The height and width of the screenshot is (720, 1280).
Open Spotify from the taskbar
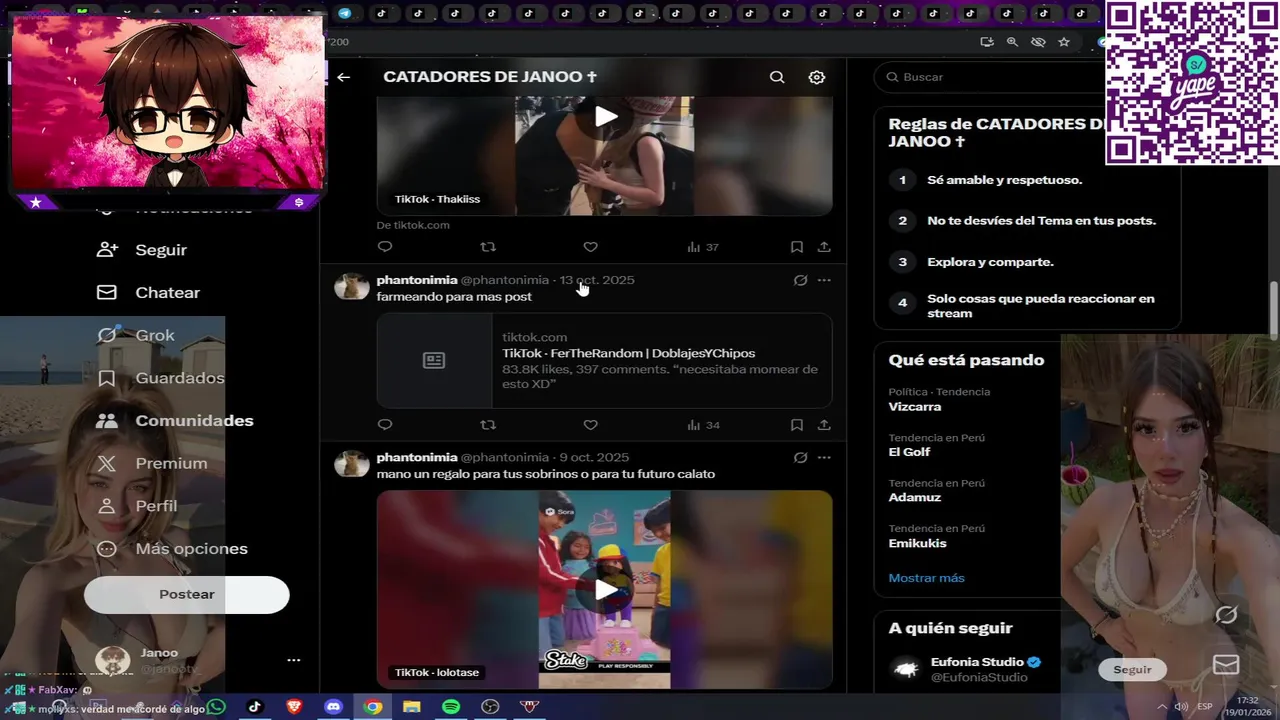pyautogui.click(x=451, y=707)
